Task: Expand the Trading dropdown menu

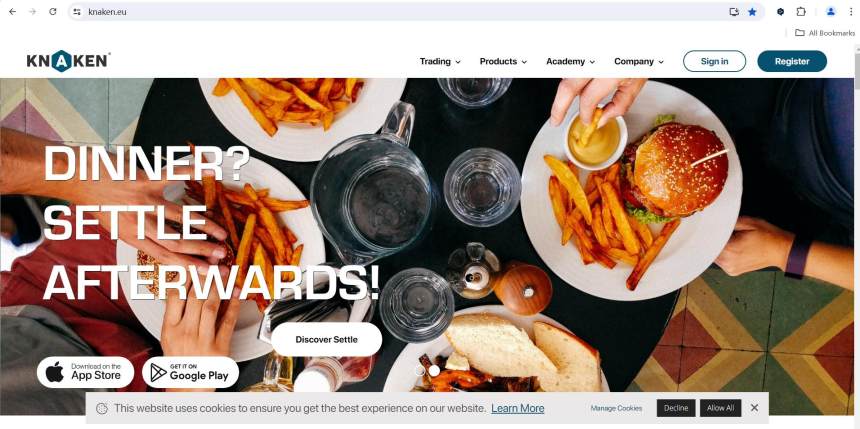Action: [440, 61]
